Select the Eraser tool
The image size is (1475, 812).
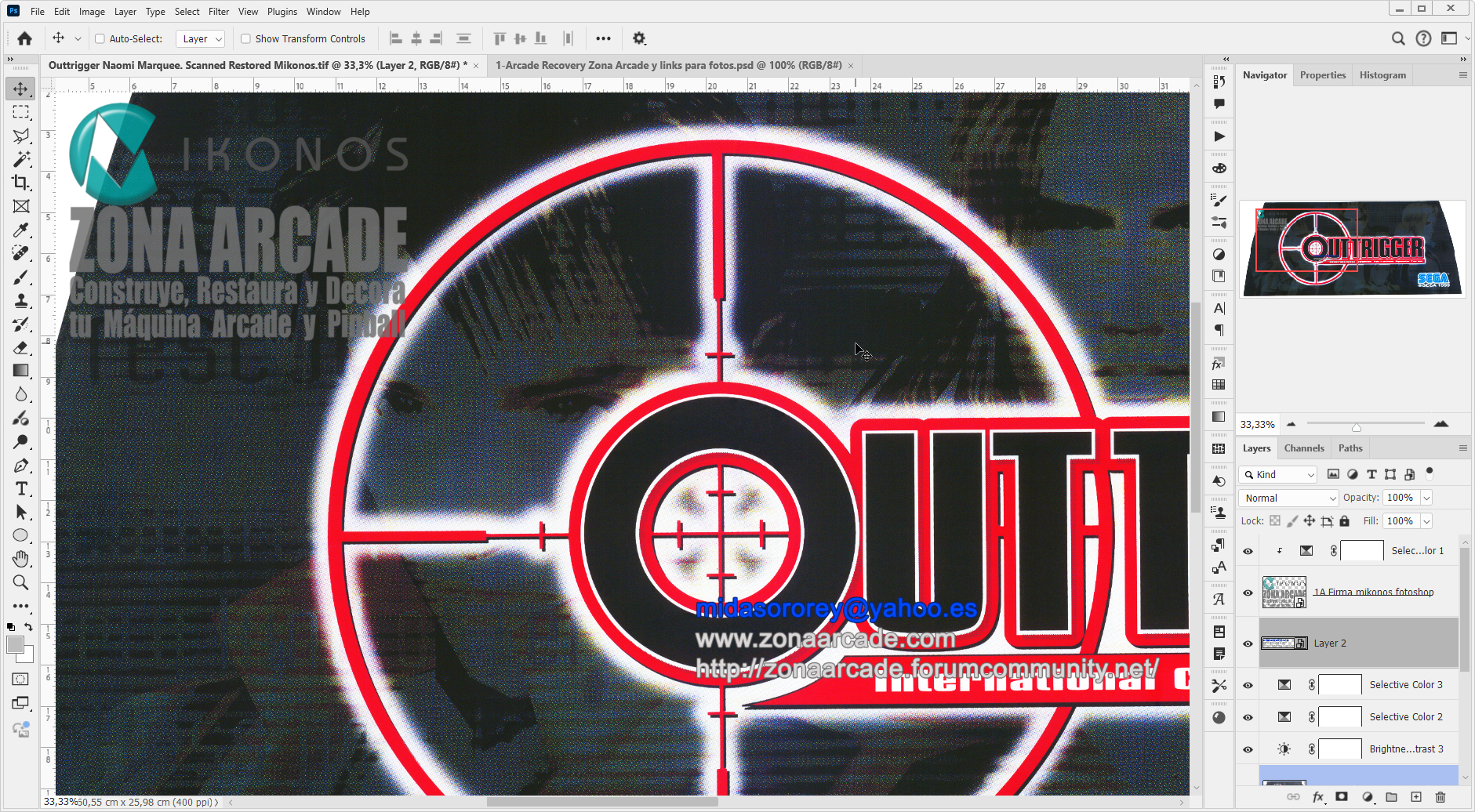pyautogui.click(x=21, y=348)
